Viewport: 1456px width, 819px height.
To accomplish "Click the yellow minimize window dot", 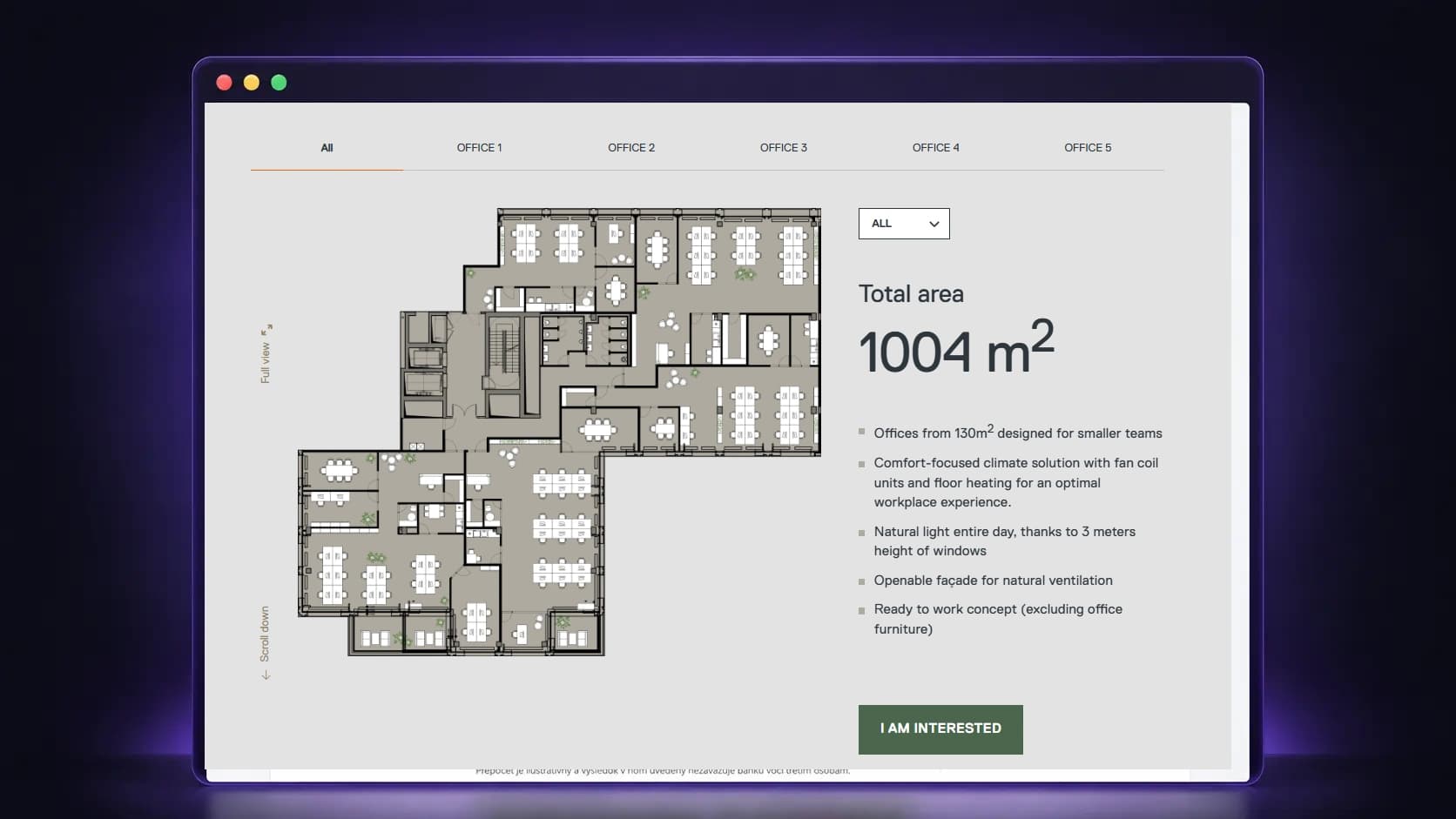I will pyautogui.click(x=252, y=83).
